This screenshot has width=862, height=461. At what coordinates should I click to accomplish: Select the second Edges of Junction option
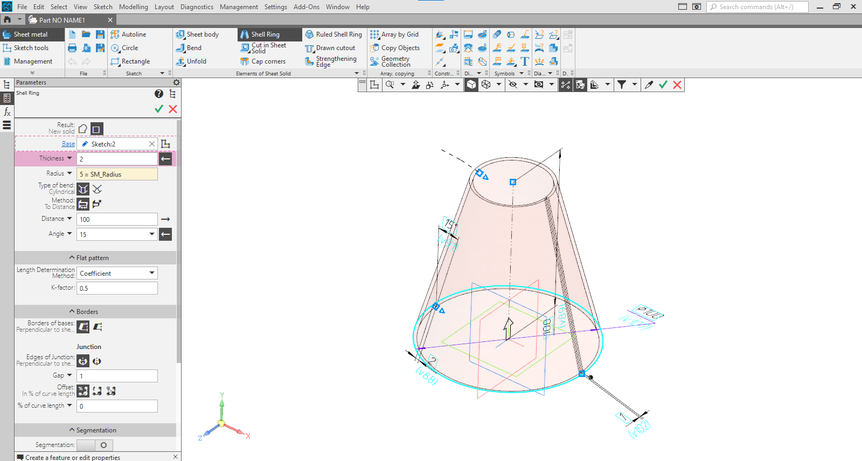tap(97, 362)
